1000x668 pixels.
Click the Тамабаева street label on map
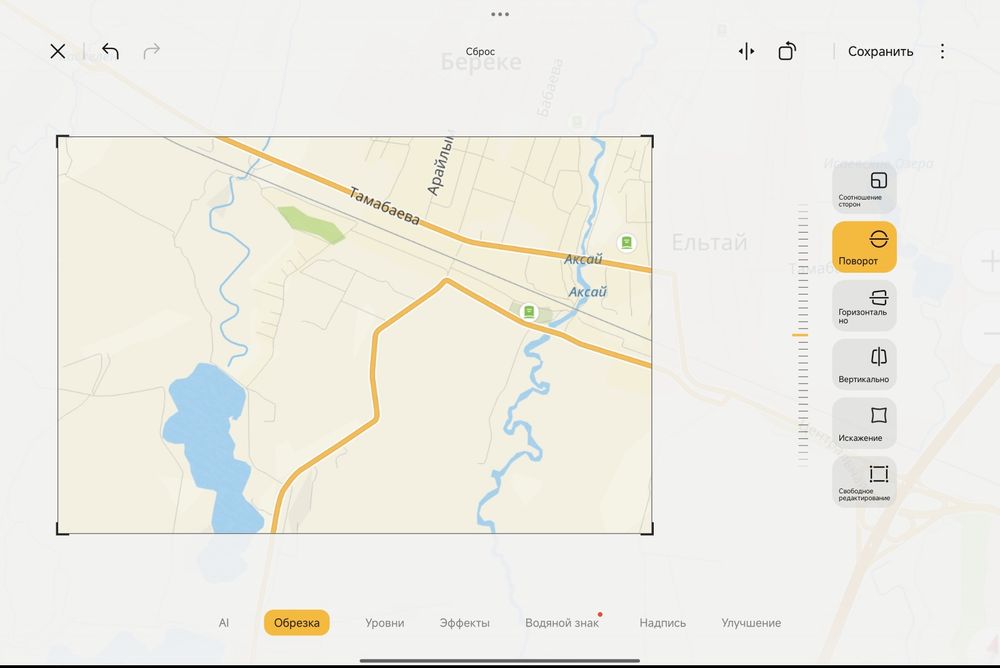pyautogui.click(x=385, y=205)
